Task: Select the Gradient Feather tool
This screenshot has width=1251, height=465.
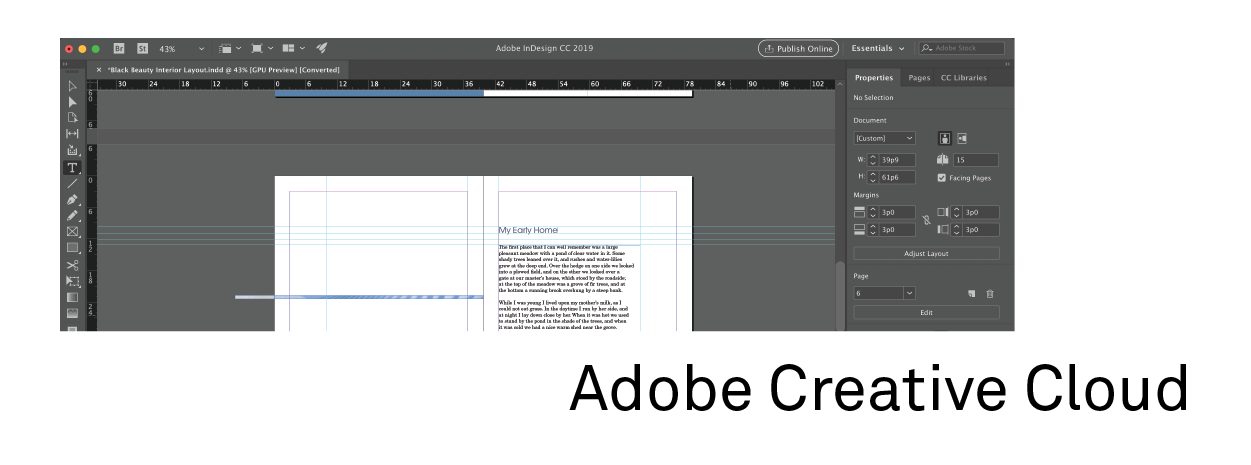Action: pos(72,313)
